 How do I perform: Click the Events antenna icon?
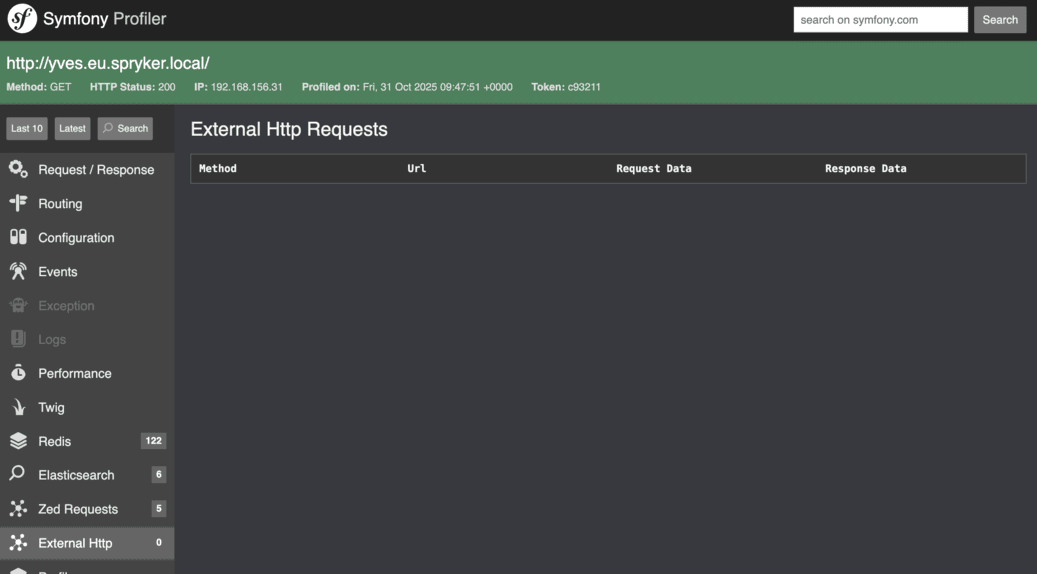pos(18,272)
